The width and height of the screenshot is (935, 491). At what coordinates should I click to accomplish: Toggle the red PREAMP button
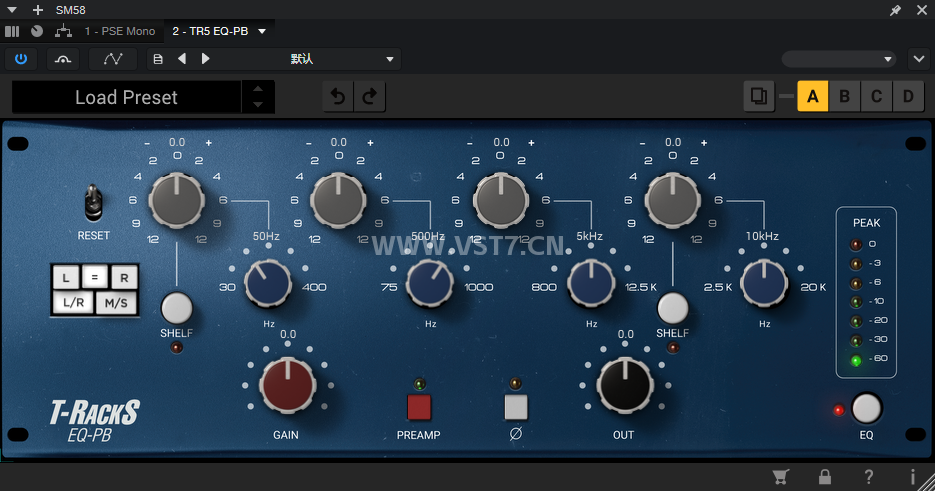[419, 407]
